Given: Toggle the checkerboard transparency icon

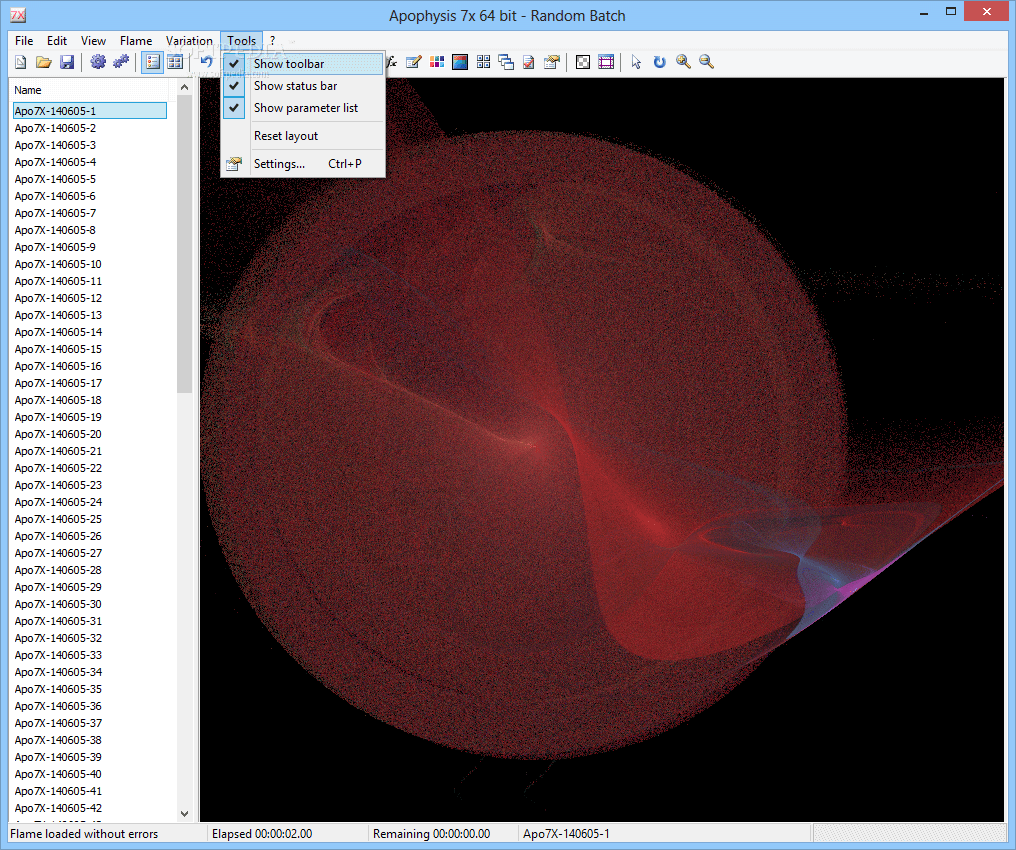Looking at the screenshot, I should [x=583, y=62].
